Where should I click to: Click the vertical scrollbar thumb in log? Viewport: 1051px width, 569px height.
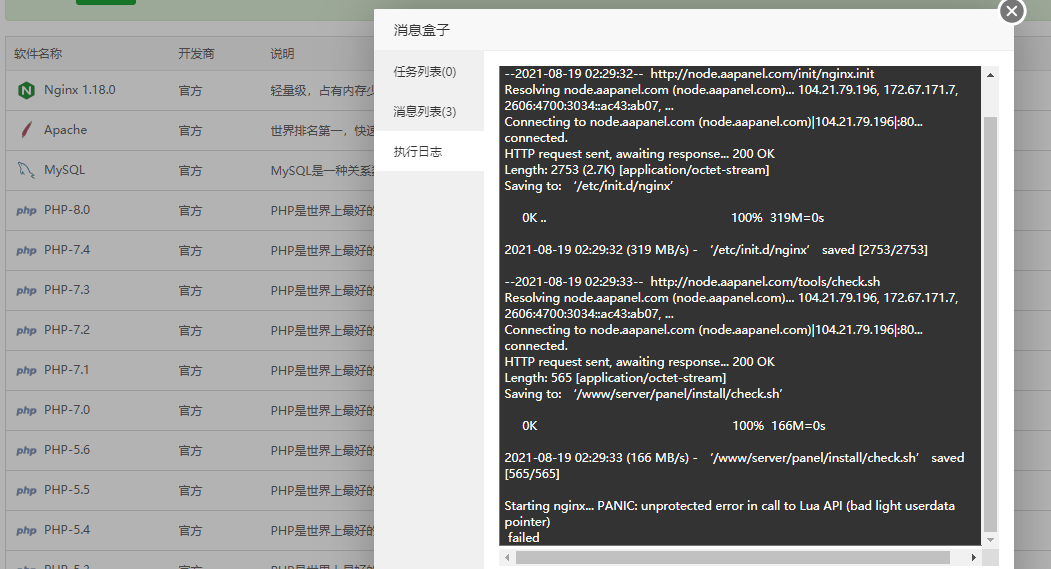tap(990, 324)
